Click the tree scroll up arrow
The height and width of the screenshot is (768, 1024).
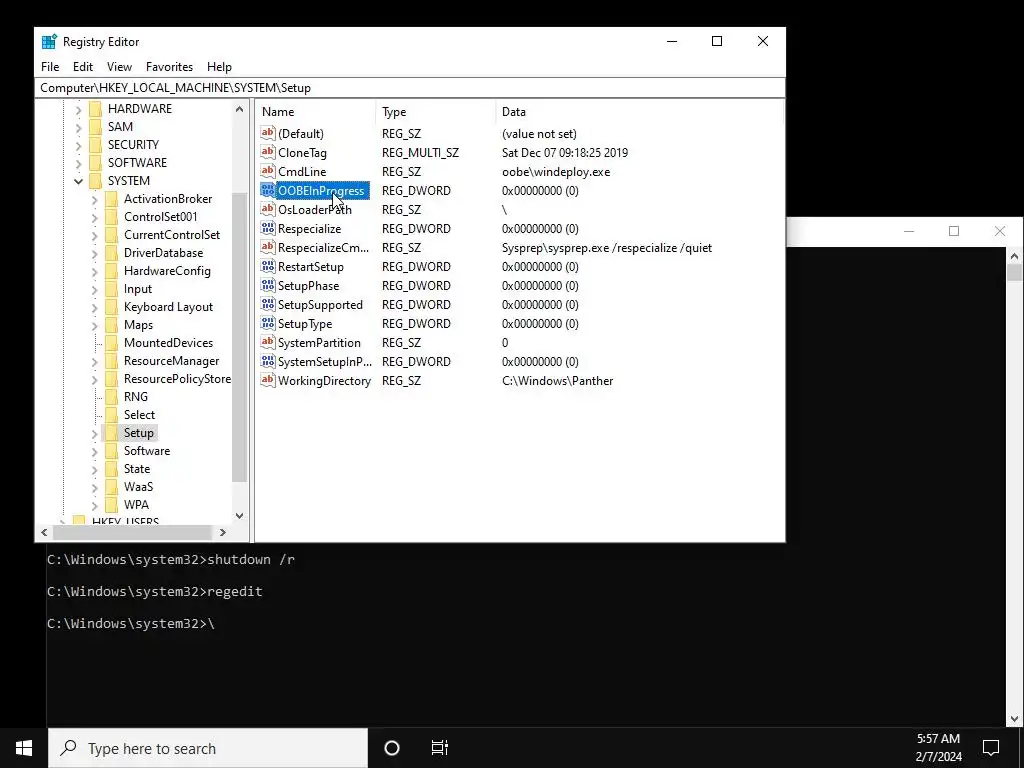(x=239, y=110)
